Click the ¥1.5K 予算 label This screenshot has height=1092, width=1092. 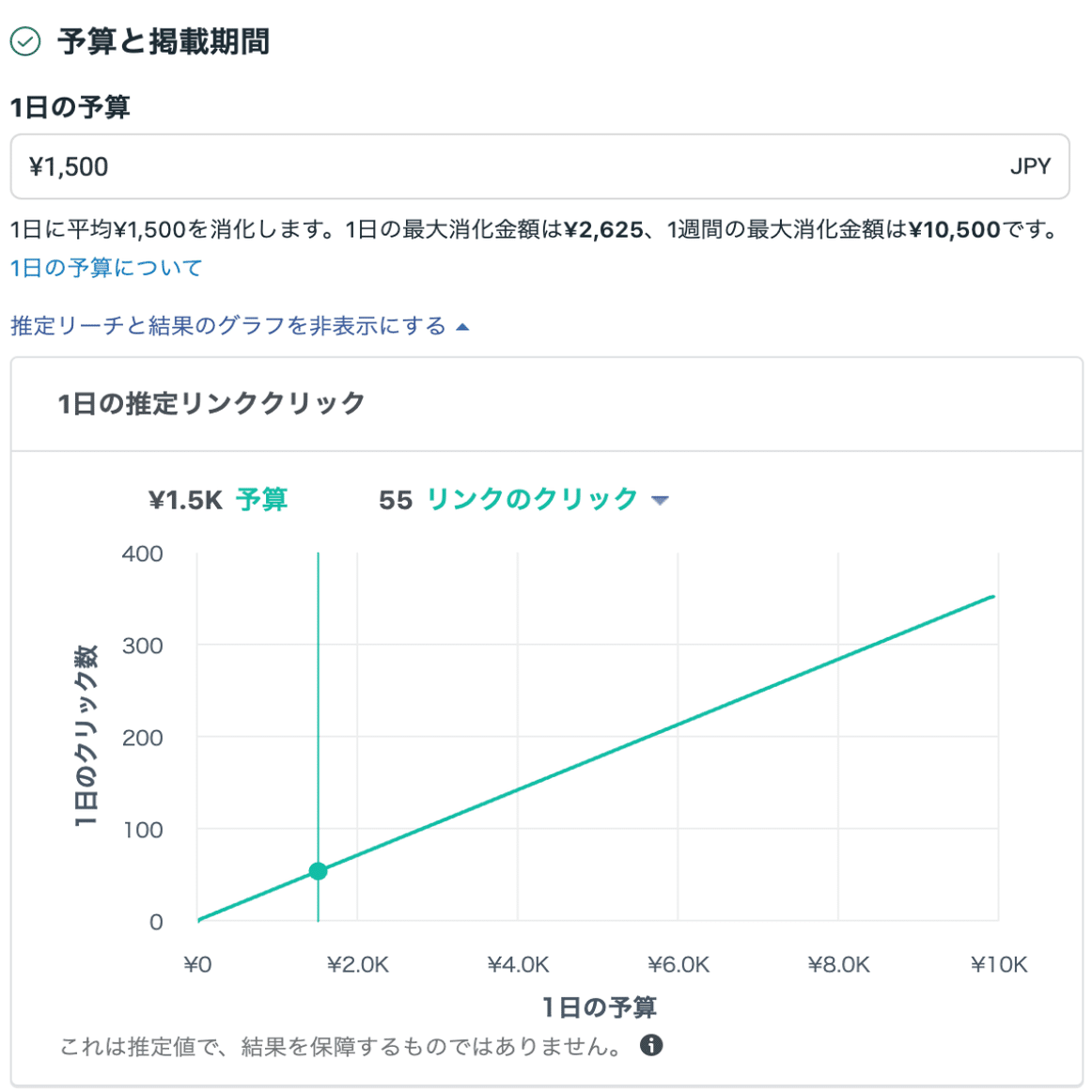point(218,499)
